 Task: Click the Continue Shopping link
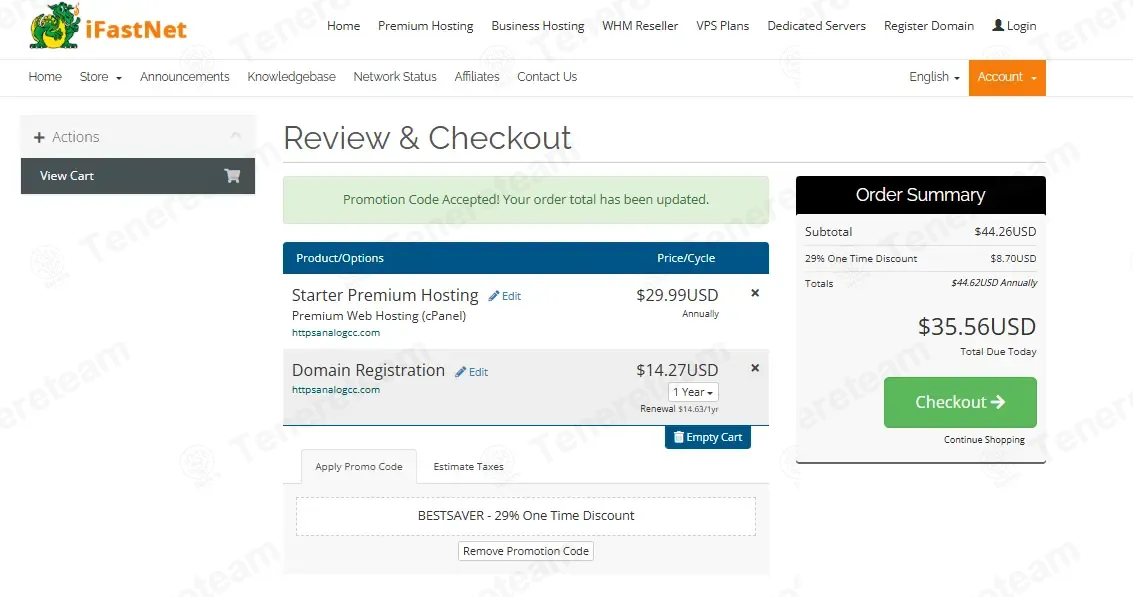point(983,439)
